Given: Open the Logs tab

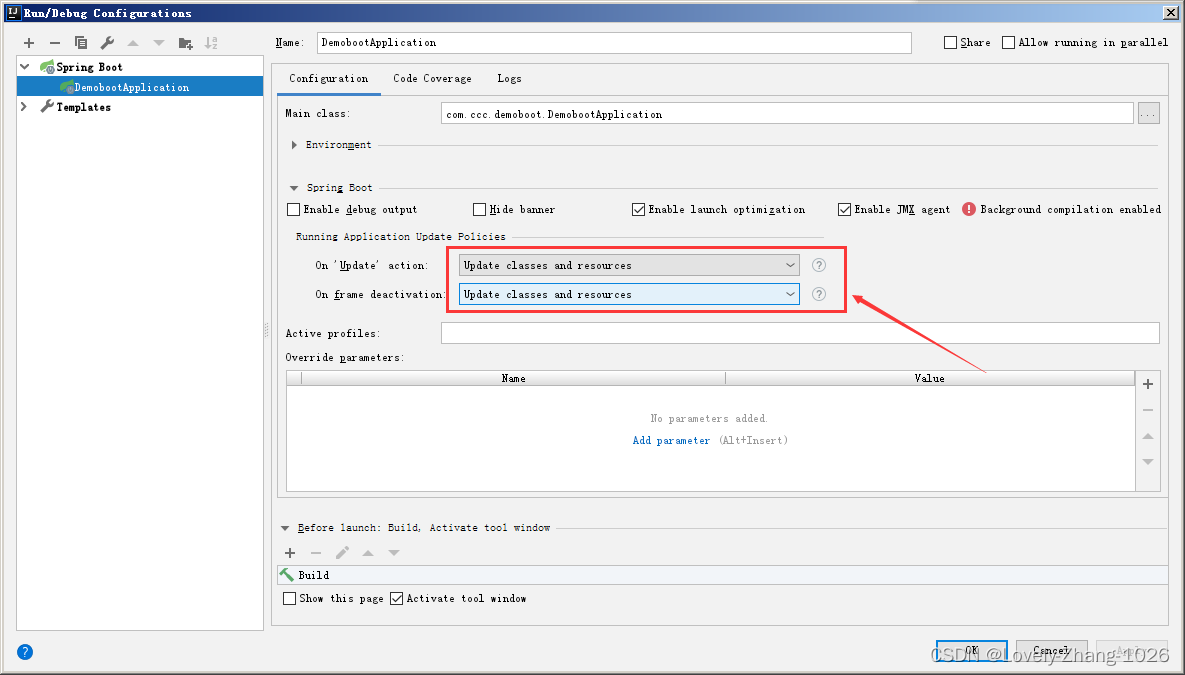Looking at the screenshot, I should [x=509, y=79].
